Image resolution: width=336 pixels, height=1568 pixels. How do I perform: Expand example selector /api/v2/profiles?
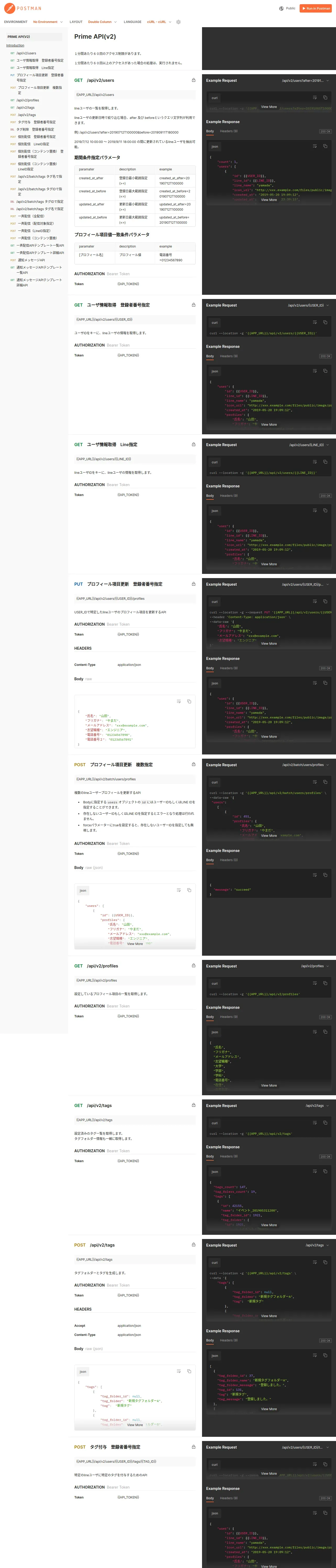point(315,965)
